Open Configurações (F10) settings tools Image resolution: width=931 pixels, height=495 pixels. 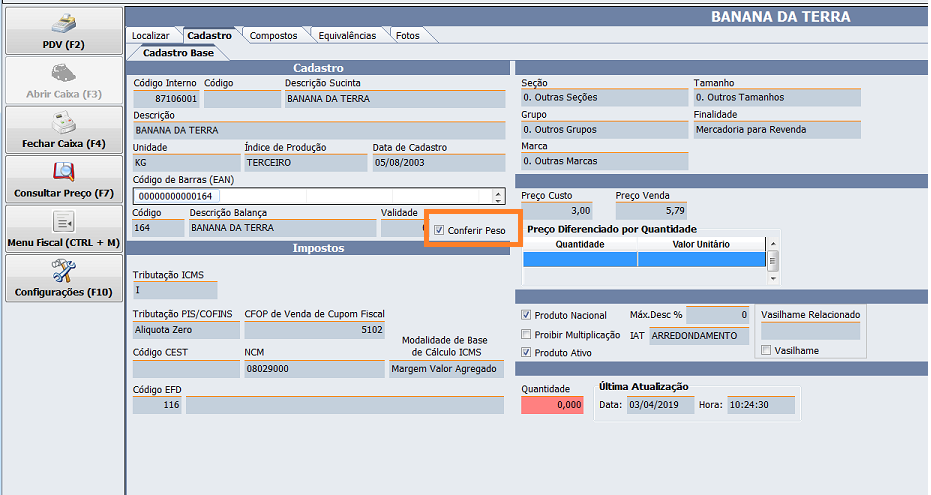pos(63,271)
